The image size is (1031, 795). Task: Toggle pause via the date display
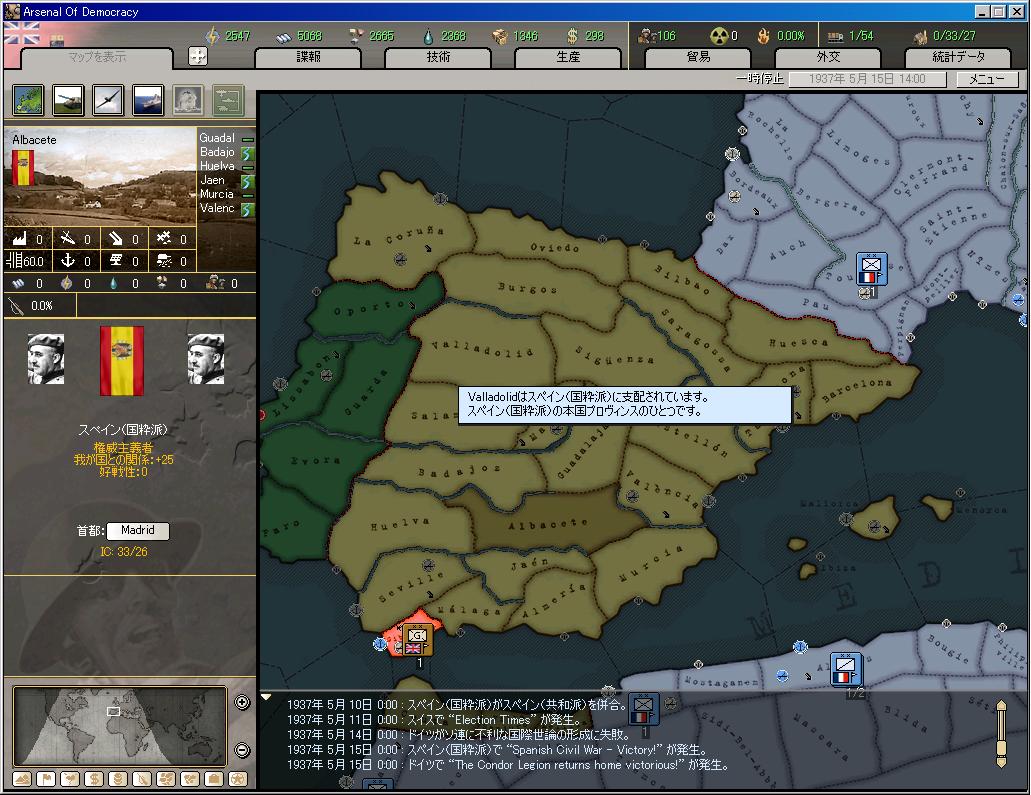click(867, 79)
